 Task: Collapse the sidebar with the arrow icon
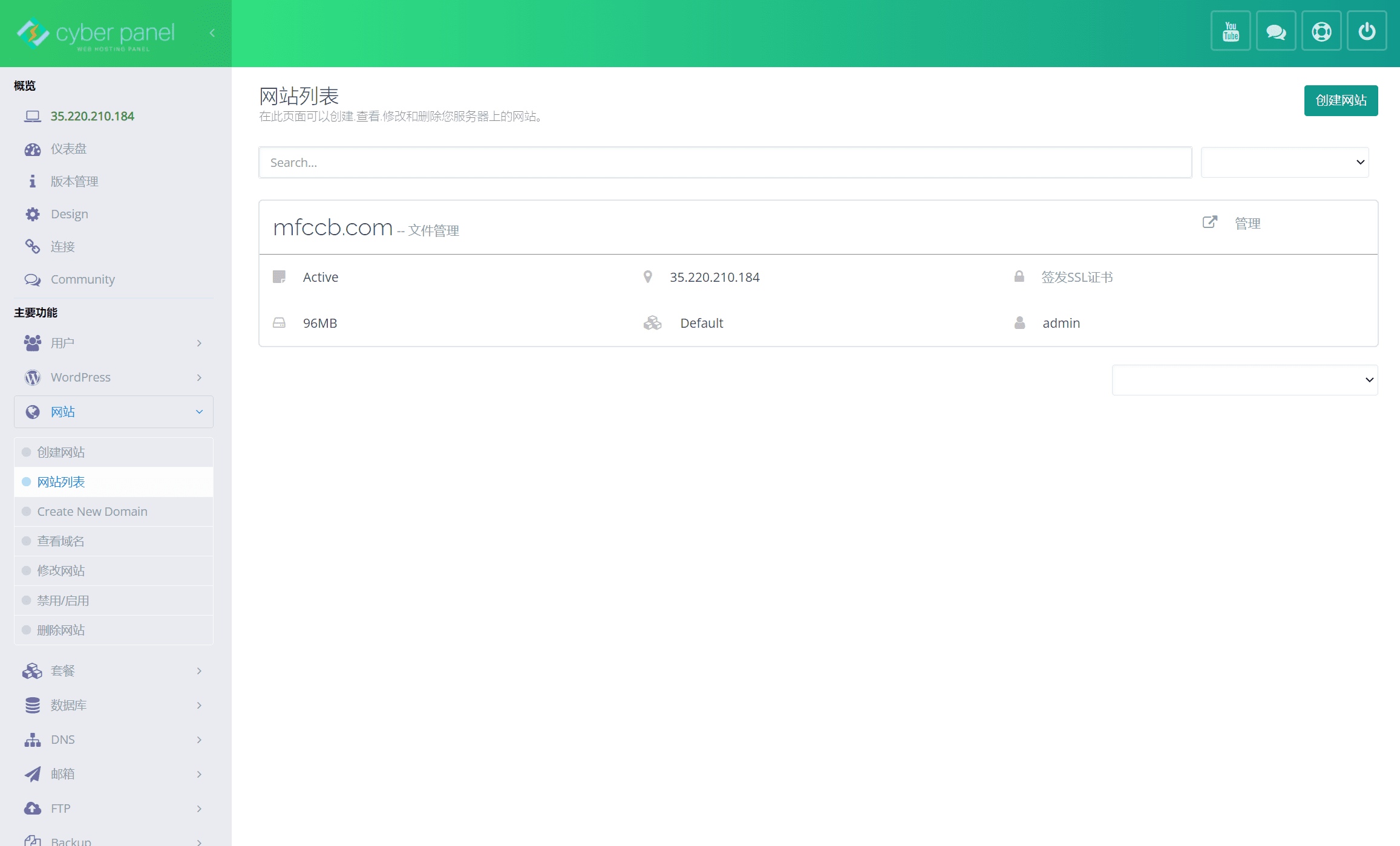pos(212,33)
